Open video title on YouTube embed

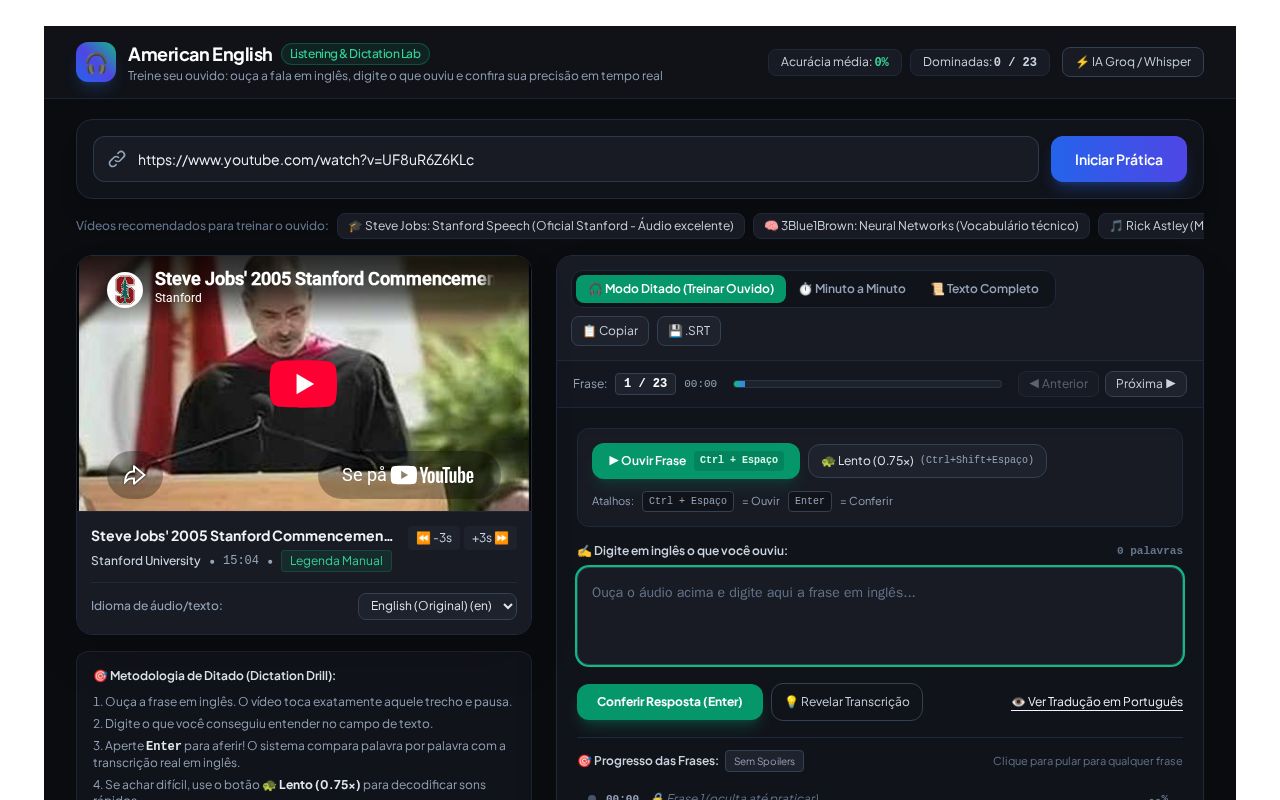pos(324,279)
